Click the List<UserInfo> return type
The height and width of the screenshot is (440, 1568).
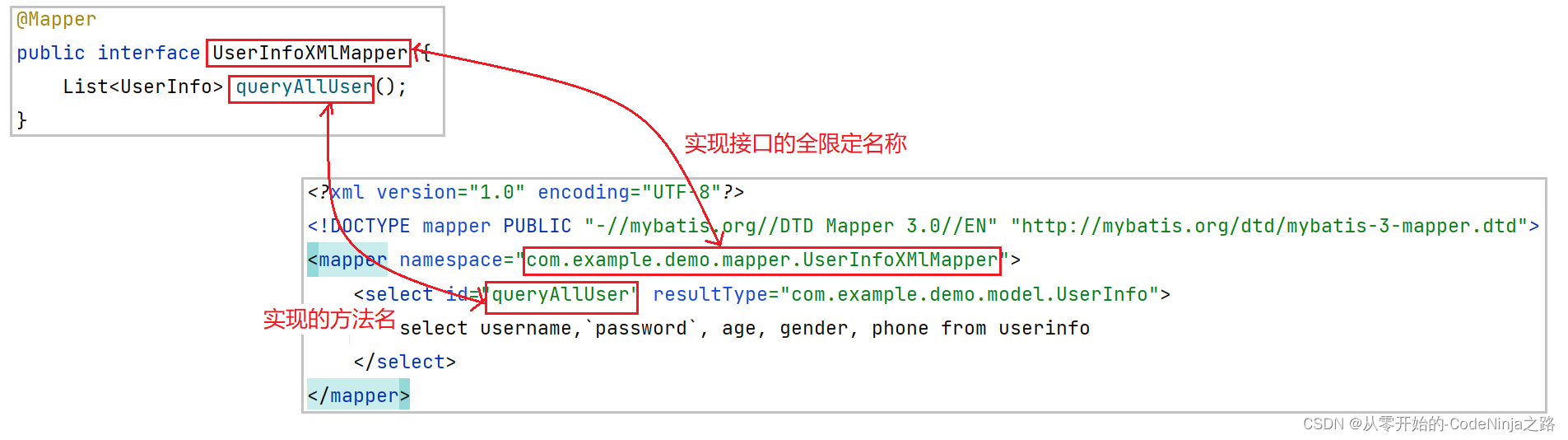pos(143,87)
